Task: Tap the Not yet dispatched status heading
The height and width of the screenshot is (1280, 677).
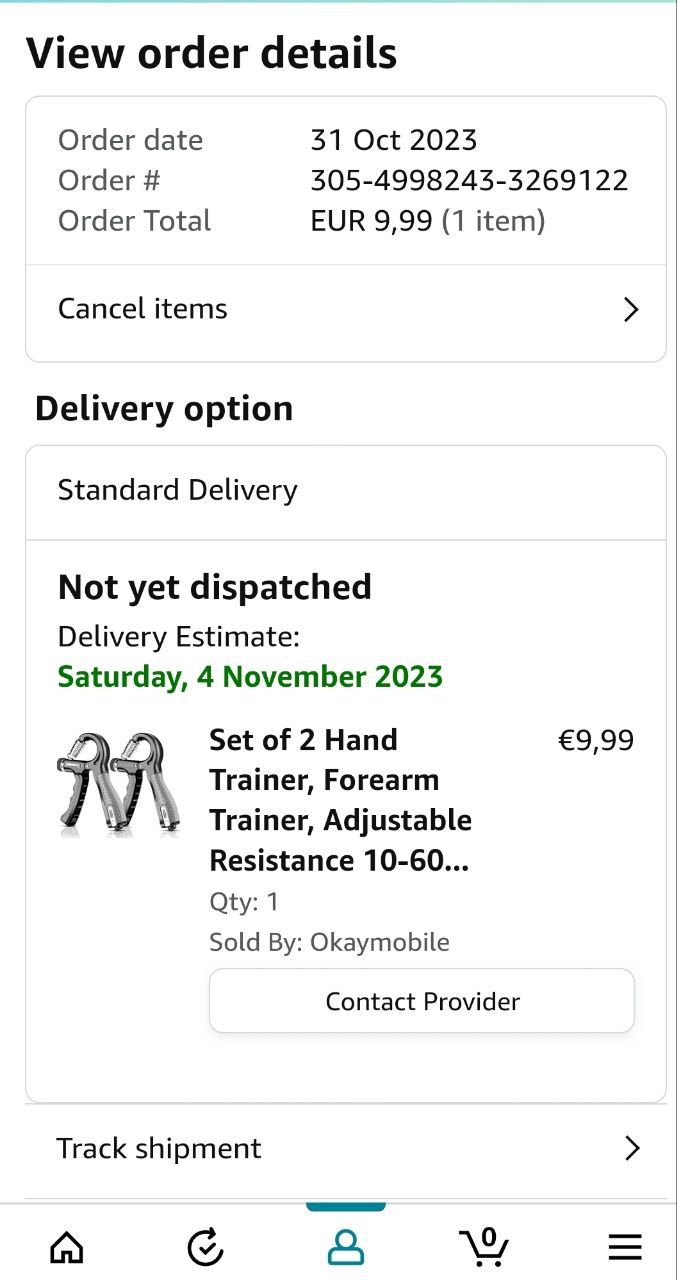Action: 215,587
